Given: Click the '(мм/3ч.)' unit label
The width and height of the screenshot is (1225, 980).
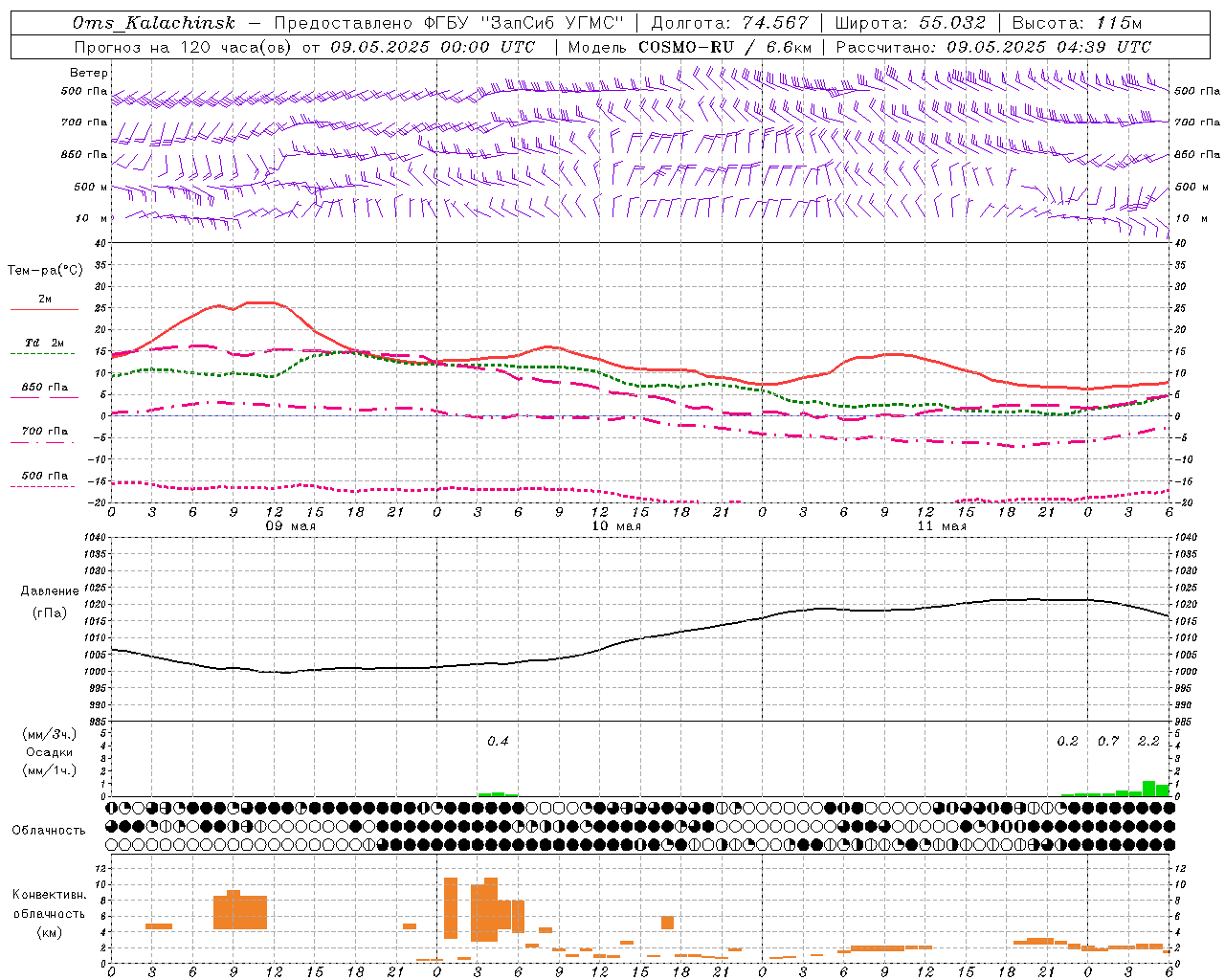Looking at the screenshot, I should click(50, 734).
